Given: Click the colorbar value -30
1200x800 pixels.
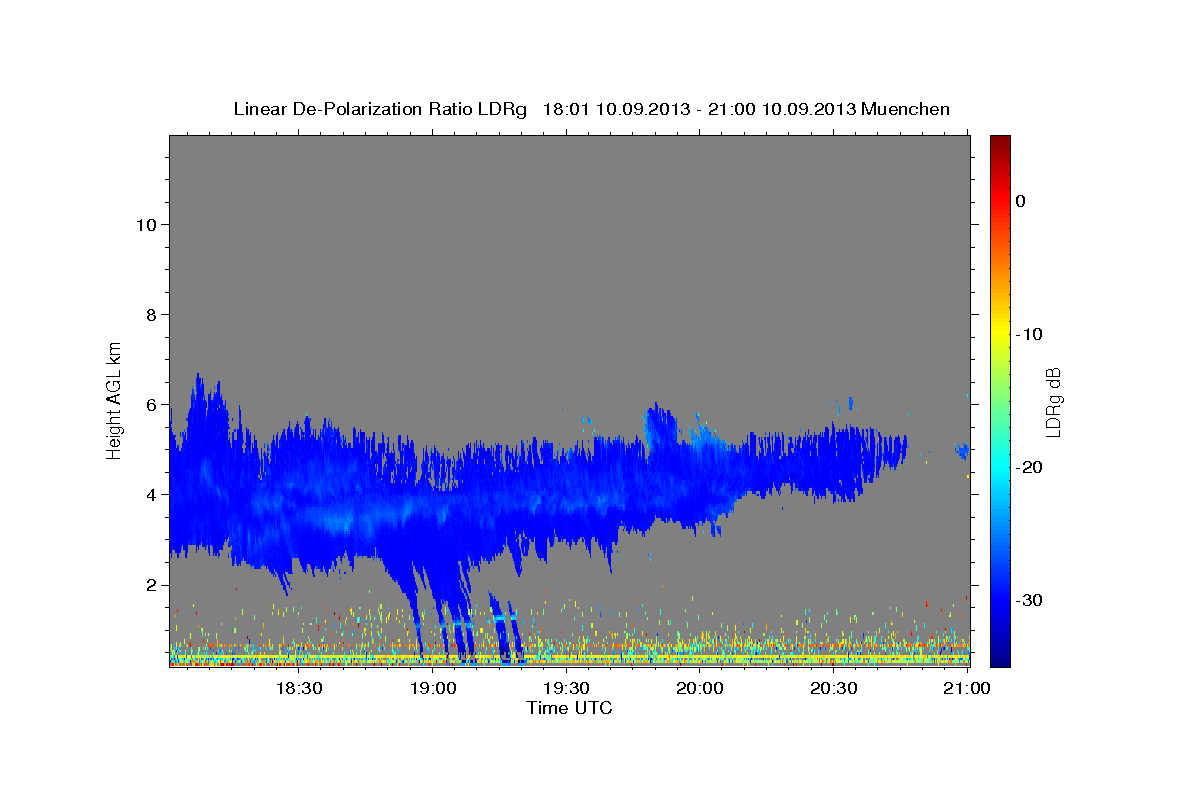Looking at the screenshot, I should 1029,600.
